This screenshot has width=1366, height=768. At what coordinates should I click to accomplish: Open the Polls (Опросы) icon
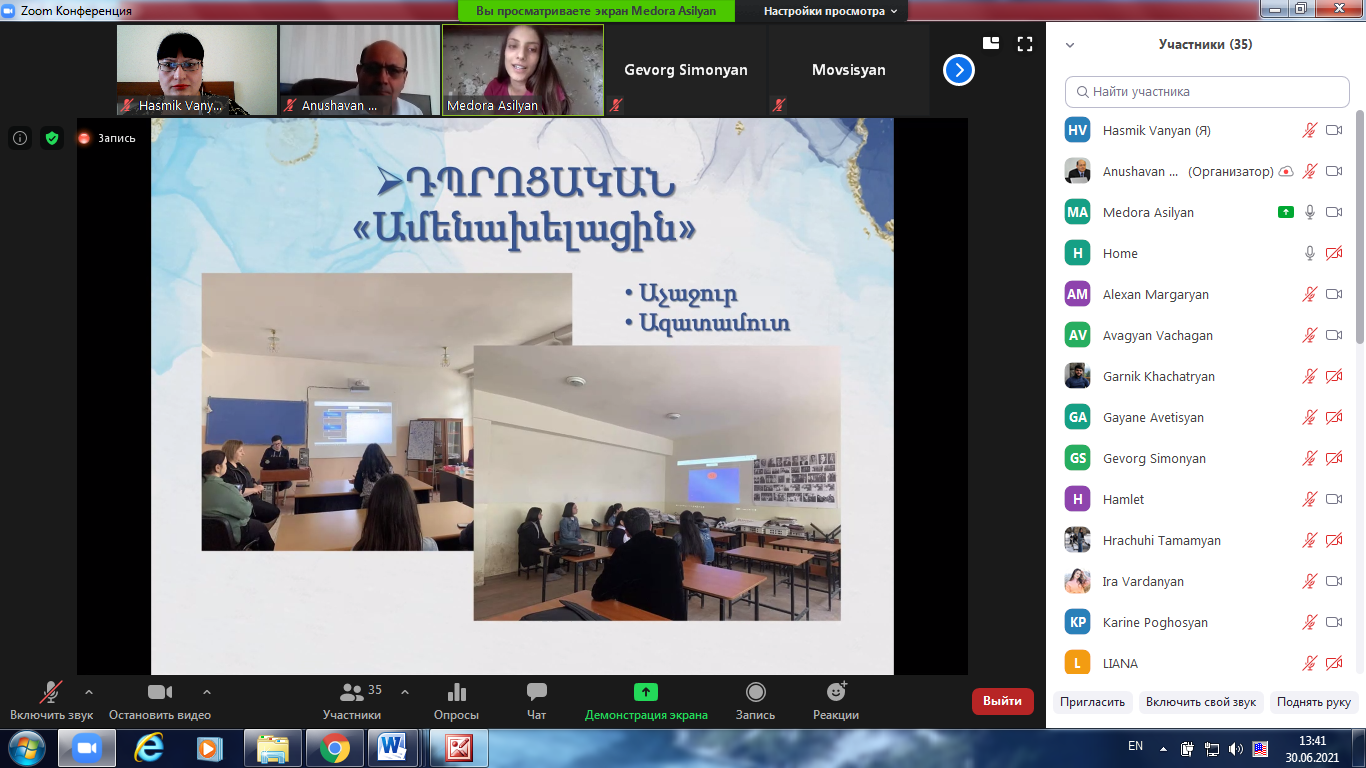(x=456, y=692)
